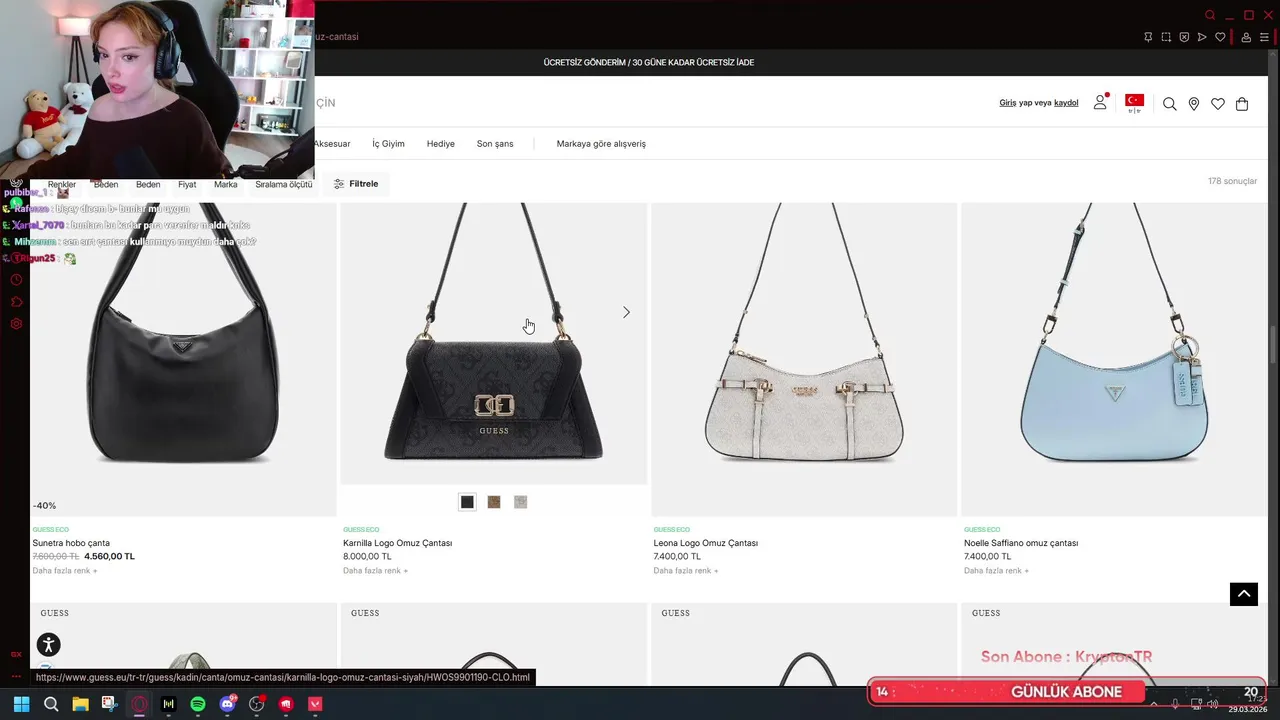Open the Guess site search magnifier

coord(1169,104)
